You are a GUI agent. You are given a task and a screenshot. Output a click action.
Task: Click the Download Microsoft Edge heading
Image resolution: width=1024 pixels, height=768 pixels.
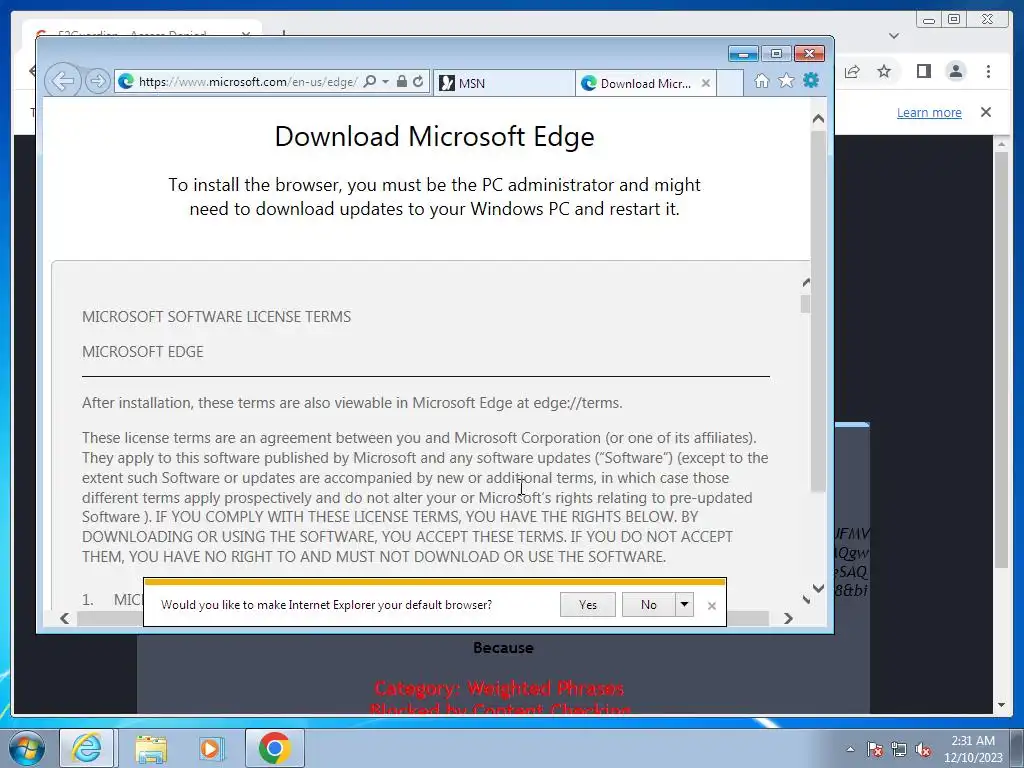point(434,136)
